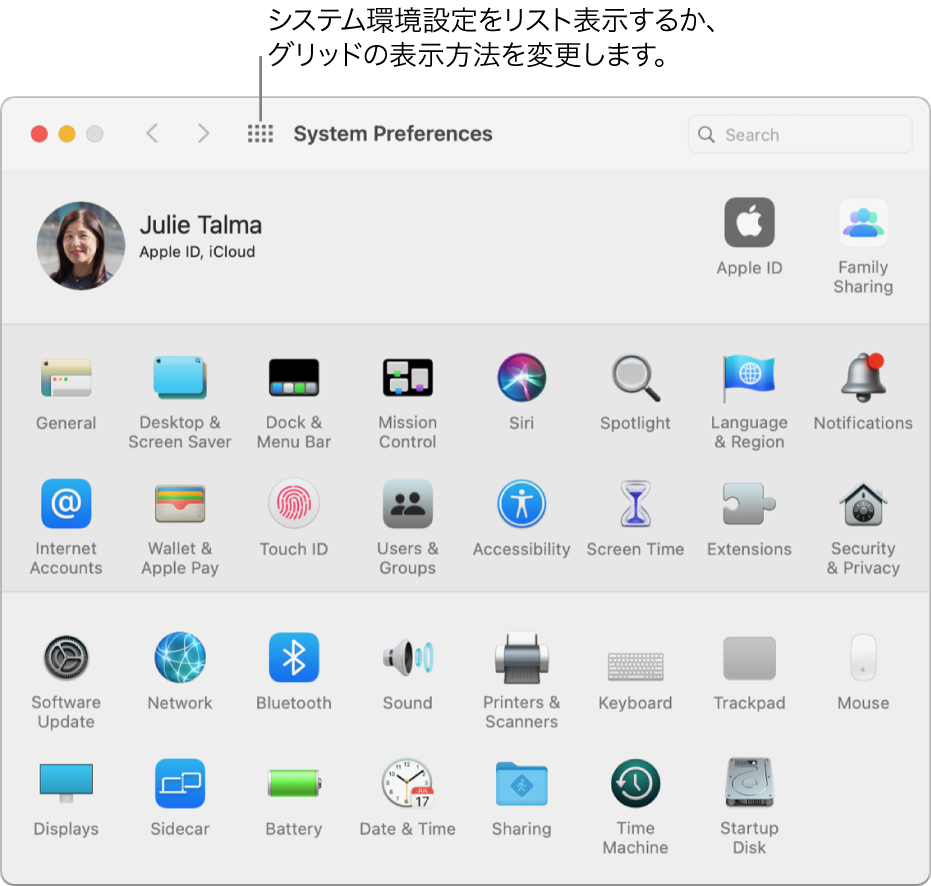The height and width of the screenshot is (886, 931).
Task: Open Accessibility preferences
Action: point(521,504)
